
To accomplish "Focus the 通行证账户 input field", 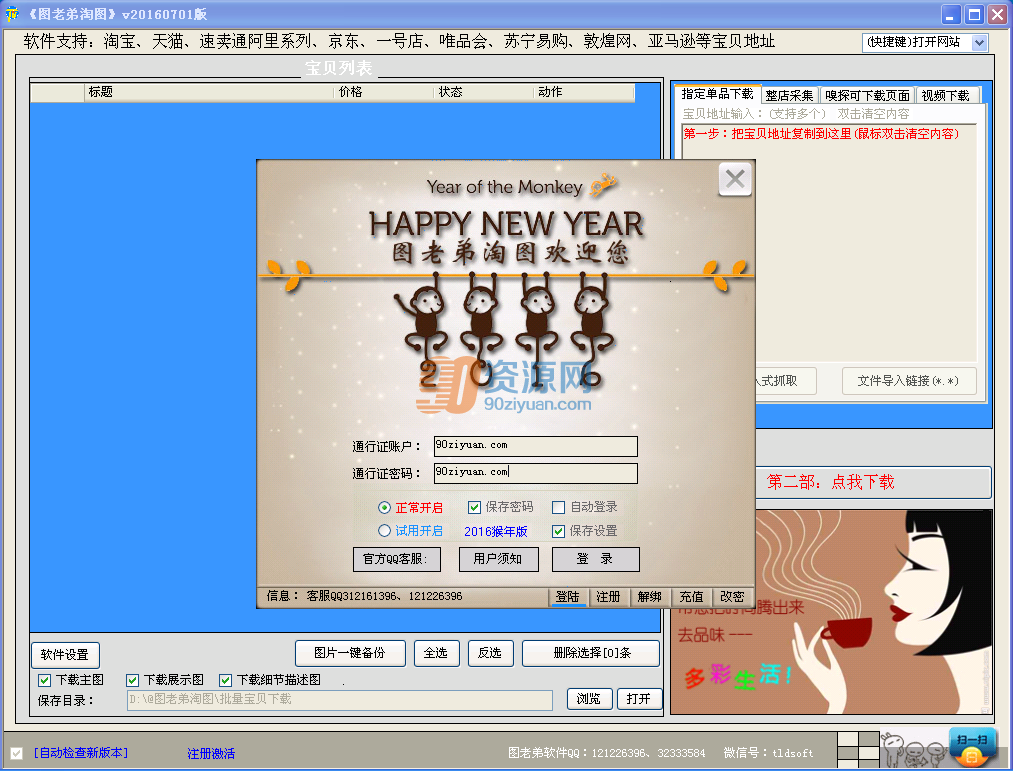I will pos(536,446).
